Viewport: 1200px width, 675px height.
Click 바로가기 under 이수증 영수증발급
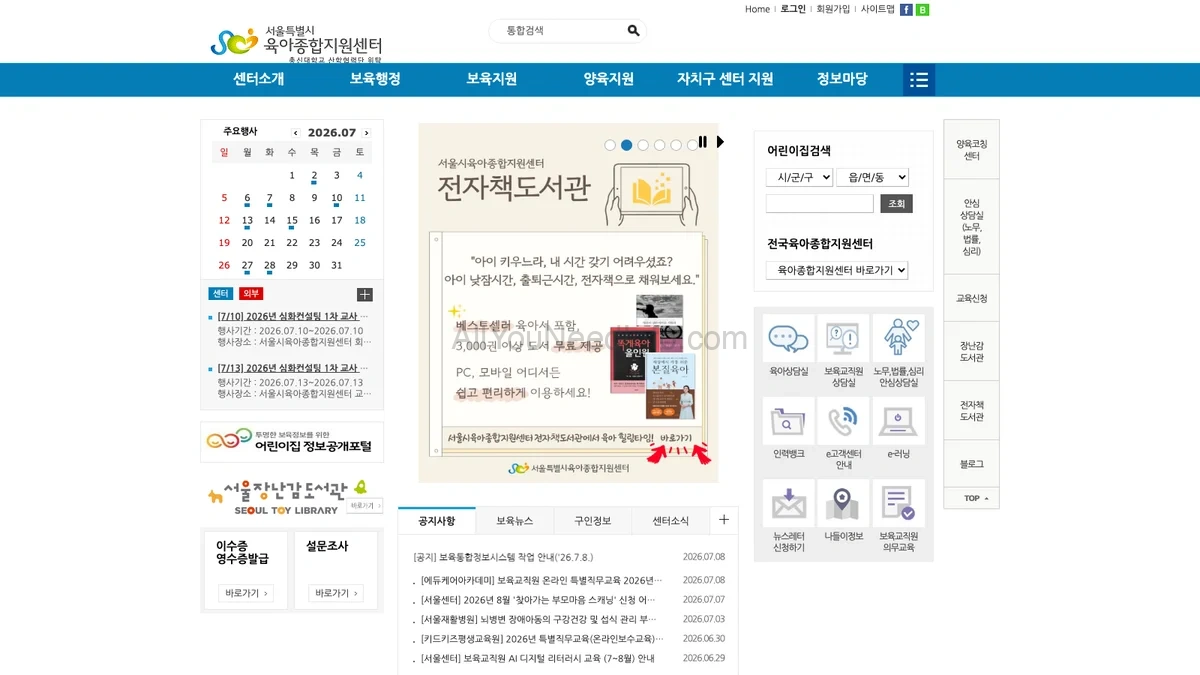(x=246, y=594)
